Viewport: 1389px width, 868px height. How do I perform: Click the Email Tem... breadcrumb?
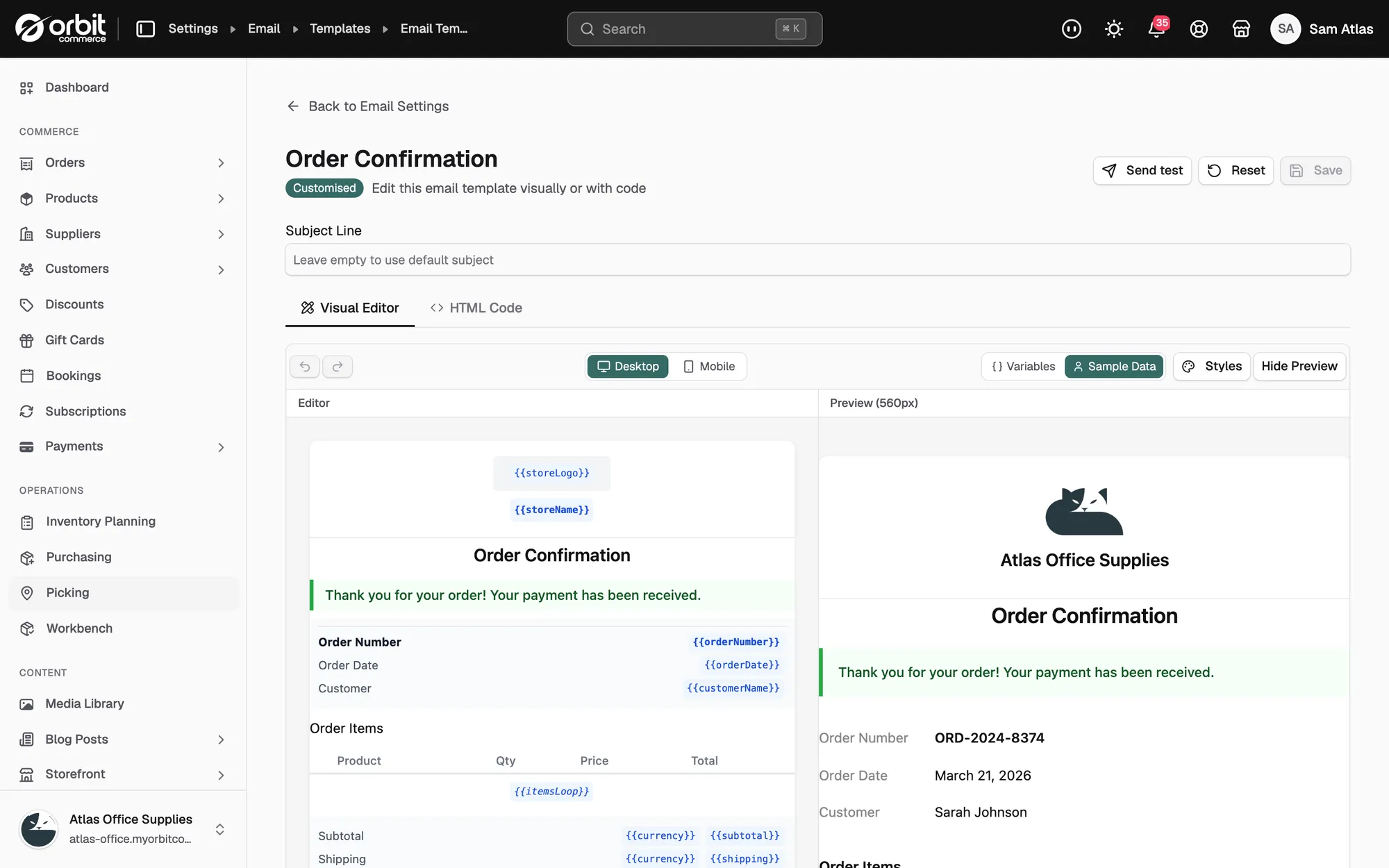click(x=434, y=28)
